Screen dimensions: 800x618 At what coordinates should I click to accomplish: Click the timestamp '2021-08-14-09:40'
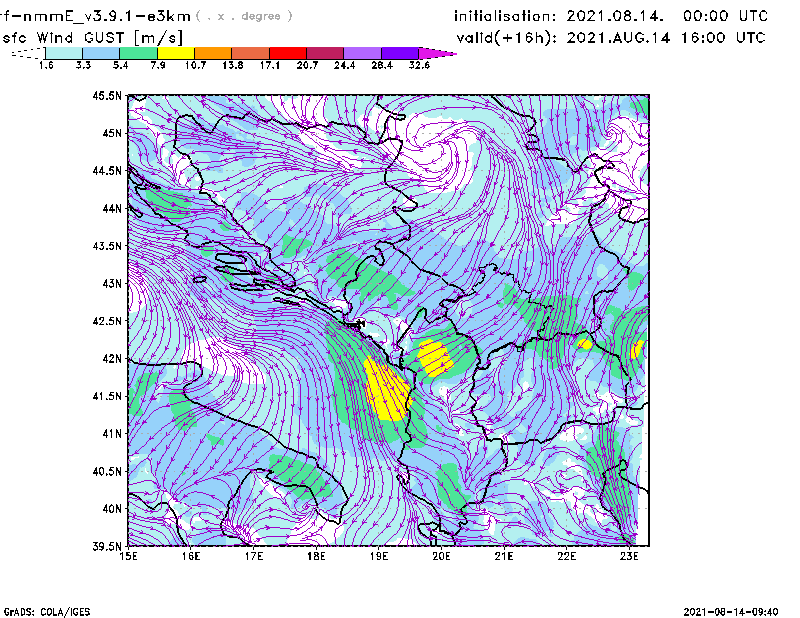(x=731, y=612)
